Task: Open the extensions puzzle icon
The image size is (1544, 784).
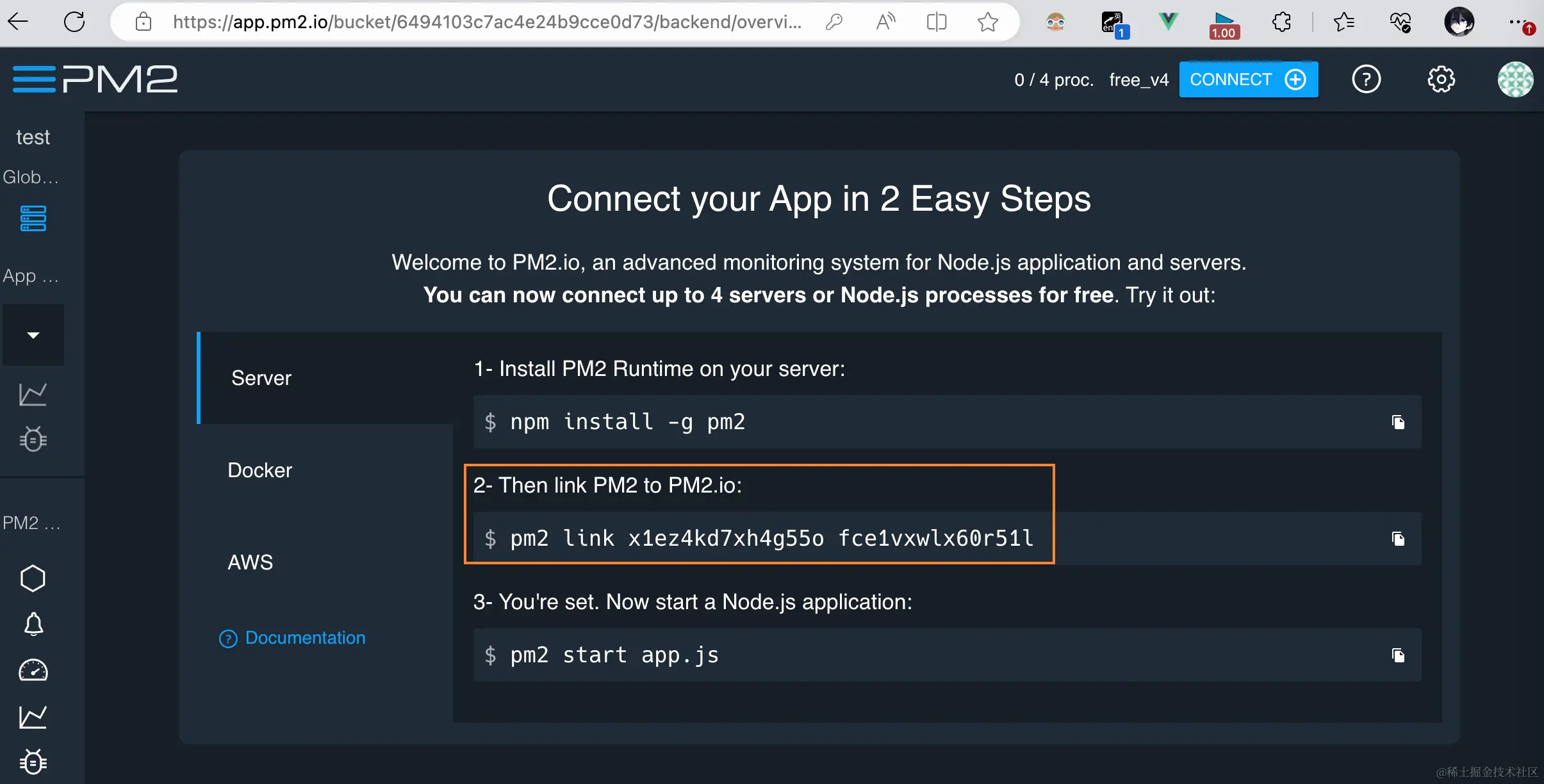Action: pyautogui.click(x=1281, y=22)
